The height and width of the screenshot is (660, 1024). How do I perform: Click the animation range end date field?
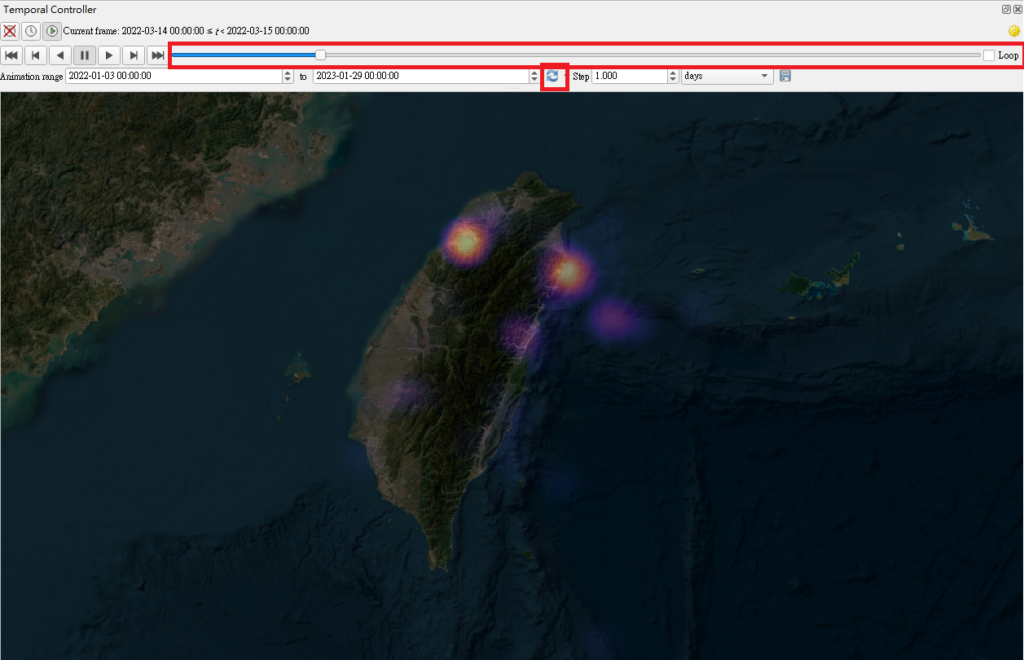click(421, 76)
